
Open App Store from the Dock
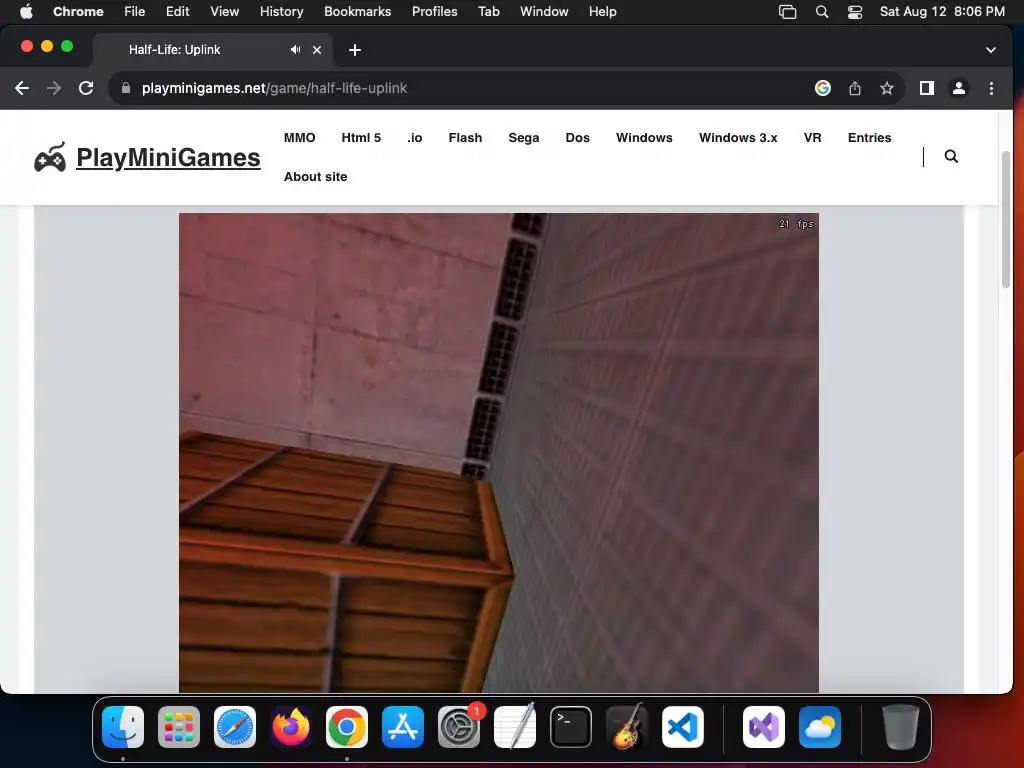(403, 727)
